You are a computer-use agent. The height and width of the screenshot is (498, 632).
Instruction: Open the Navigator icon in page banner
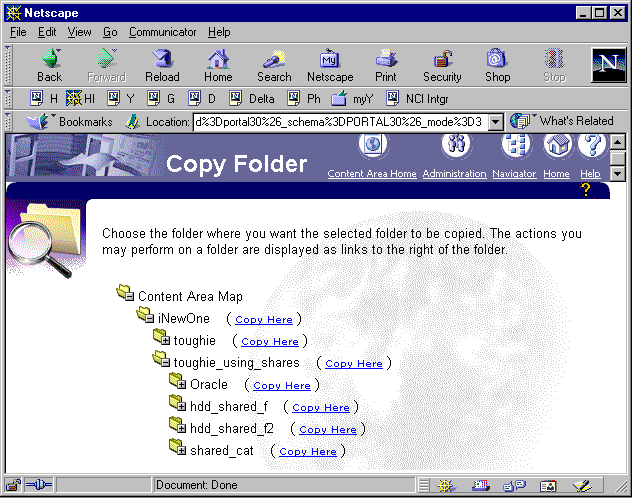coord(514,146)
